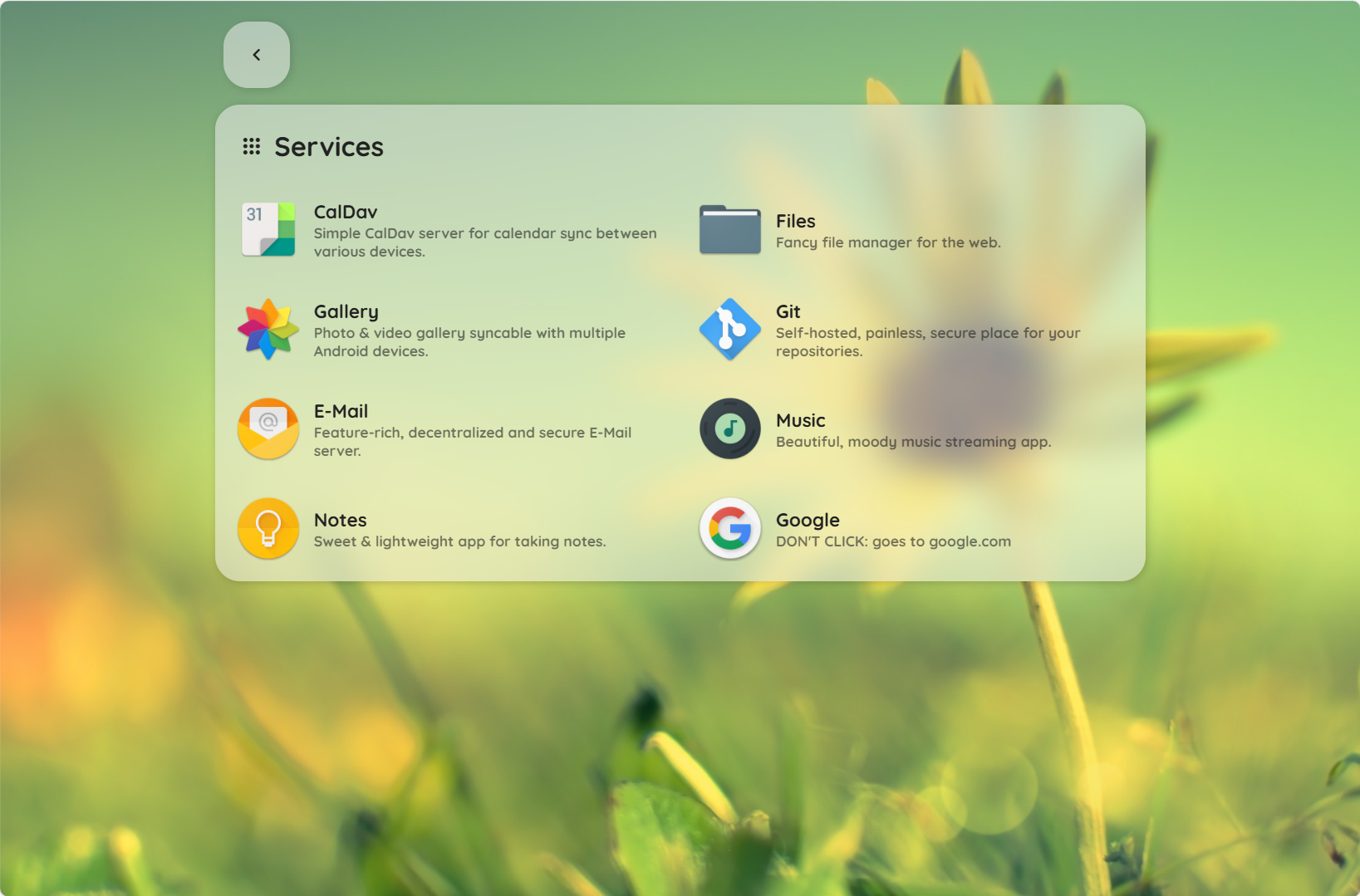Screen dimensions: 1360x896
Task: Open the E-Mail envelope icon
Action: tap(268, 429)
